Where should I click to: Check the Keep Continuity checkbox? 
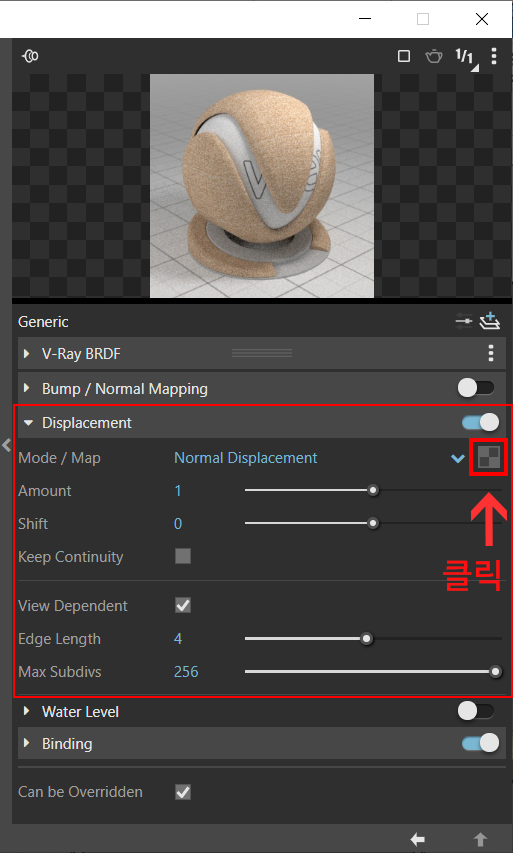coord(183,556)
